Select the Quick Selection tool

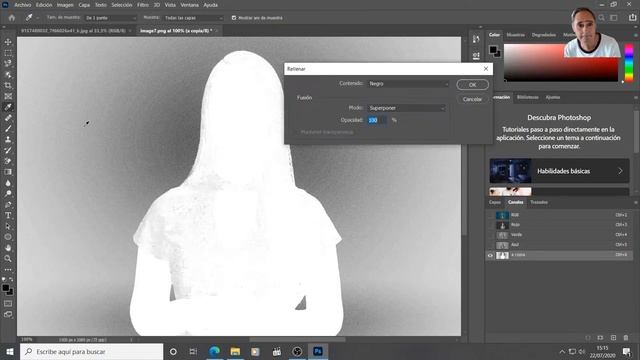pyautogui.click(x=8, y=75)
